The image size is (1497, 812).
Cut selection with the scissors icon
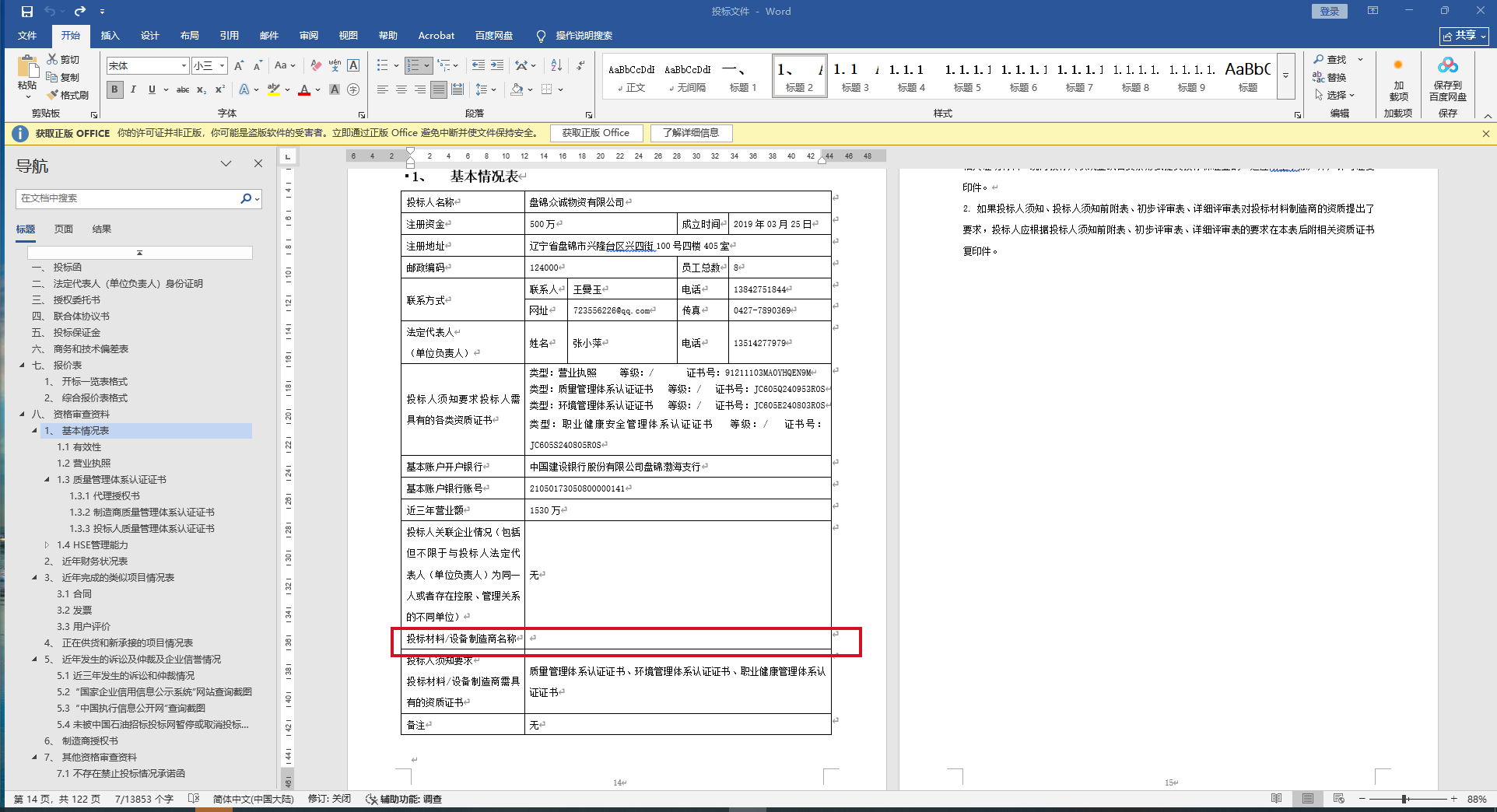(52, 59)
